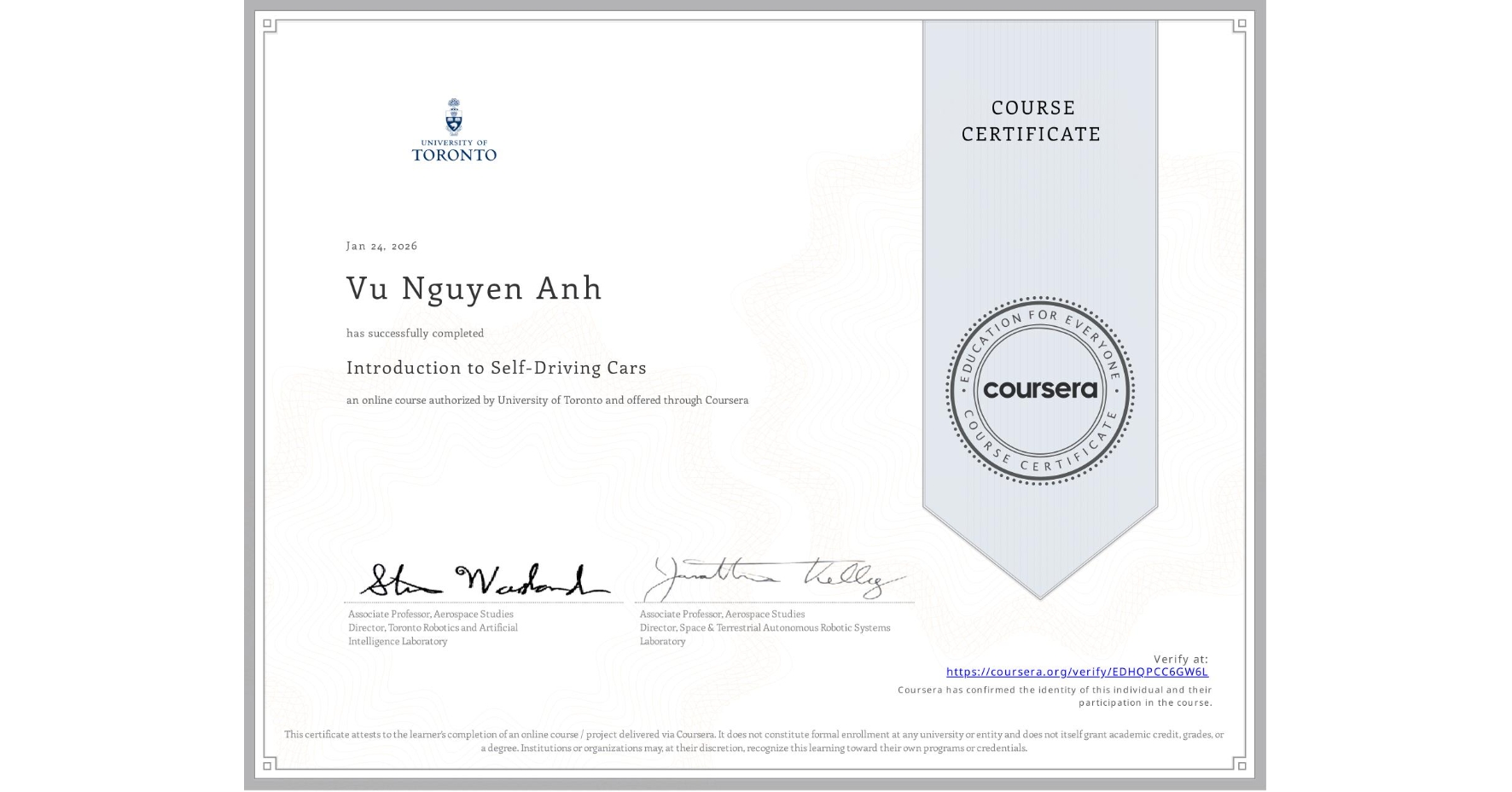
Task: Click the University of Toronto logo
Action: (x=454, y=130)
